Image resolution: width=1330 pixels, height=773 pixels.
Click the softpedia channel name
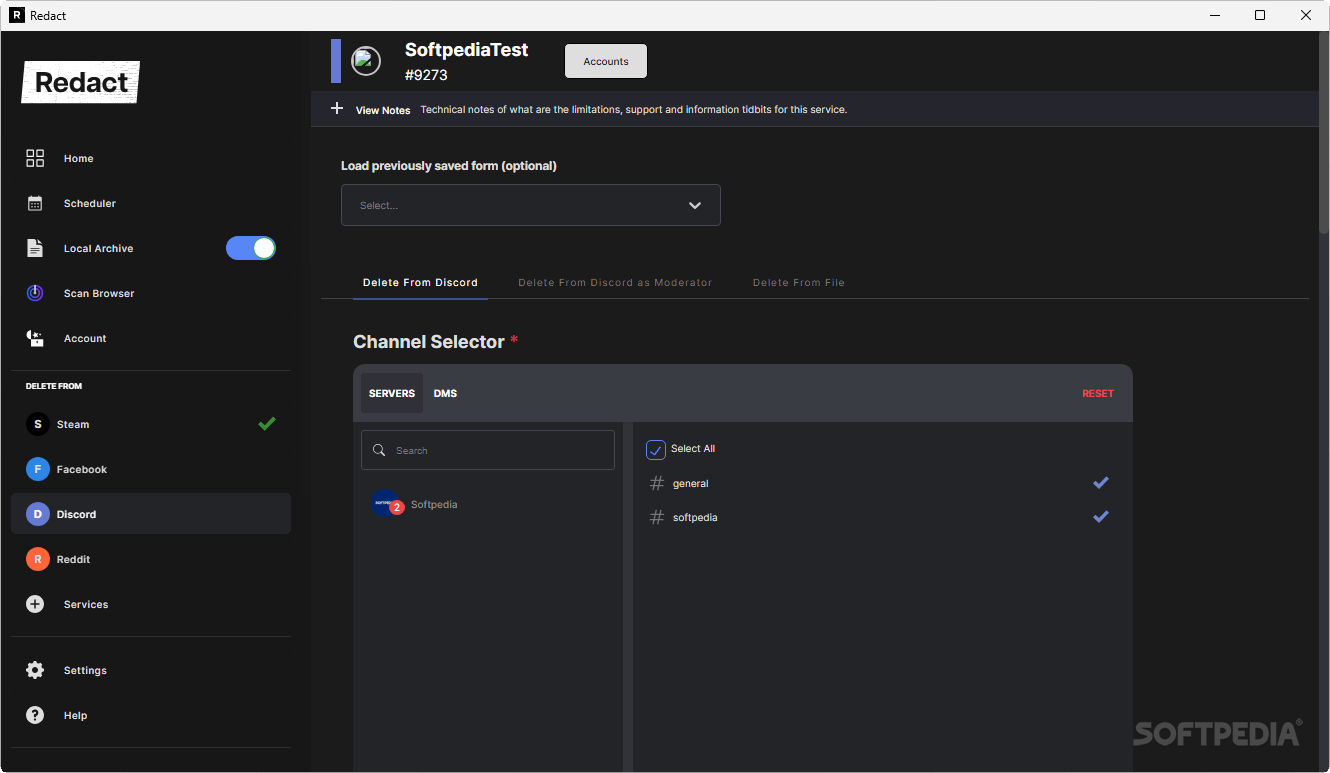point(695,517)
